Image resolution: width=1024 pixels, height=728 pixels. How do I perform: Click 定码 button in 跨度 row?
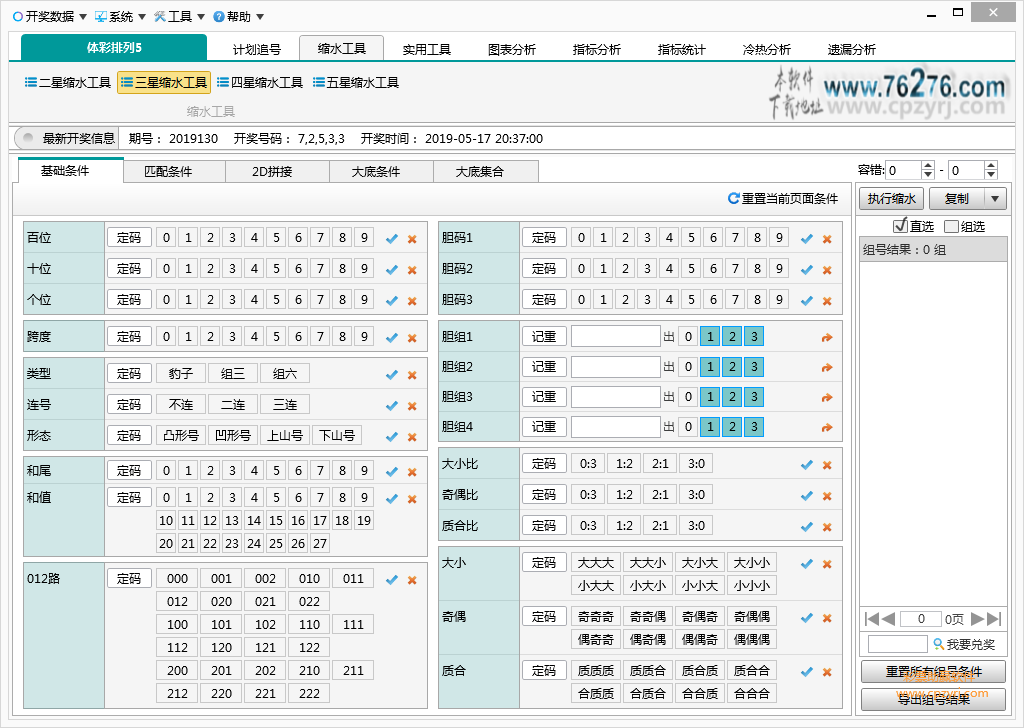129,336
